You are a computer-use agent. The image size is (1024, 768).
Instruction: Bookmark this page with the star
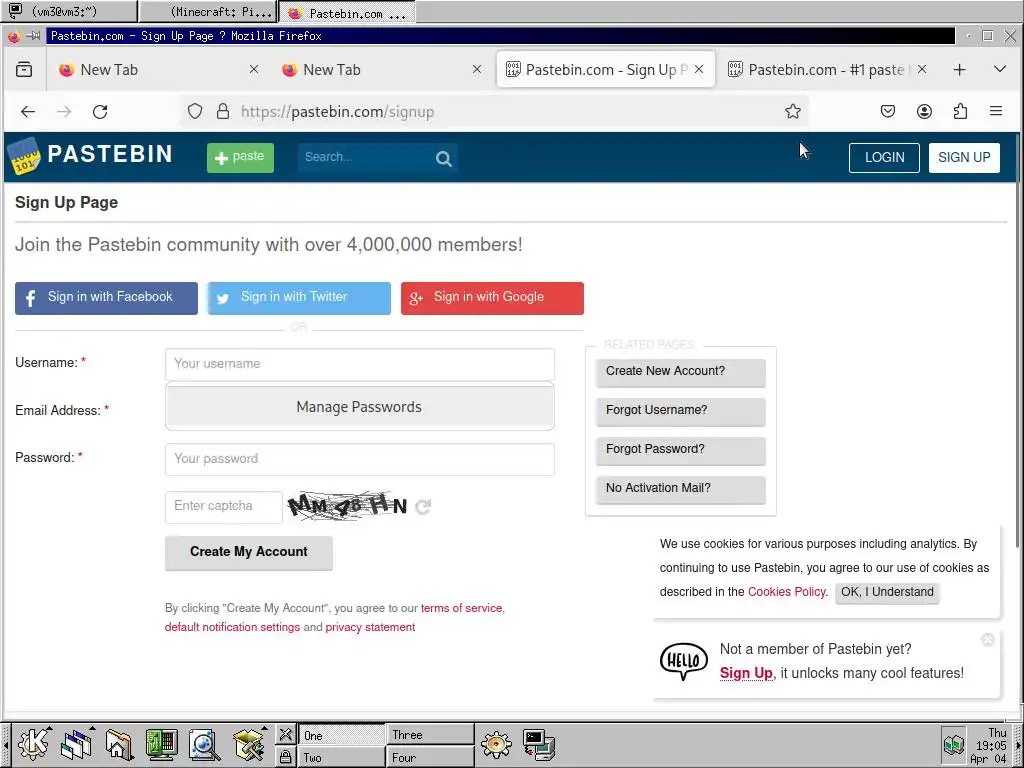pos(793,112)
